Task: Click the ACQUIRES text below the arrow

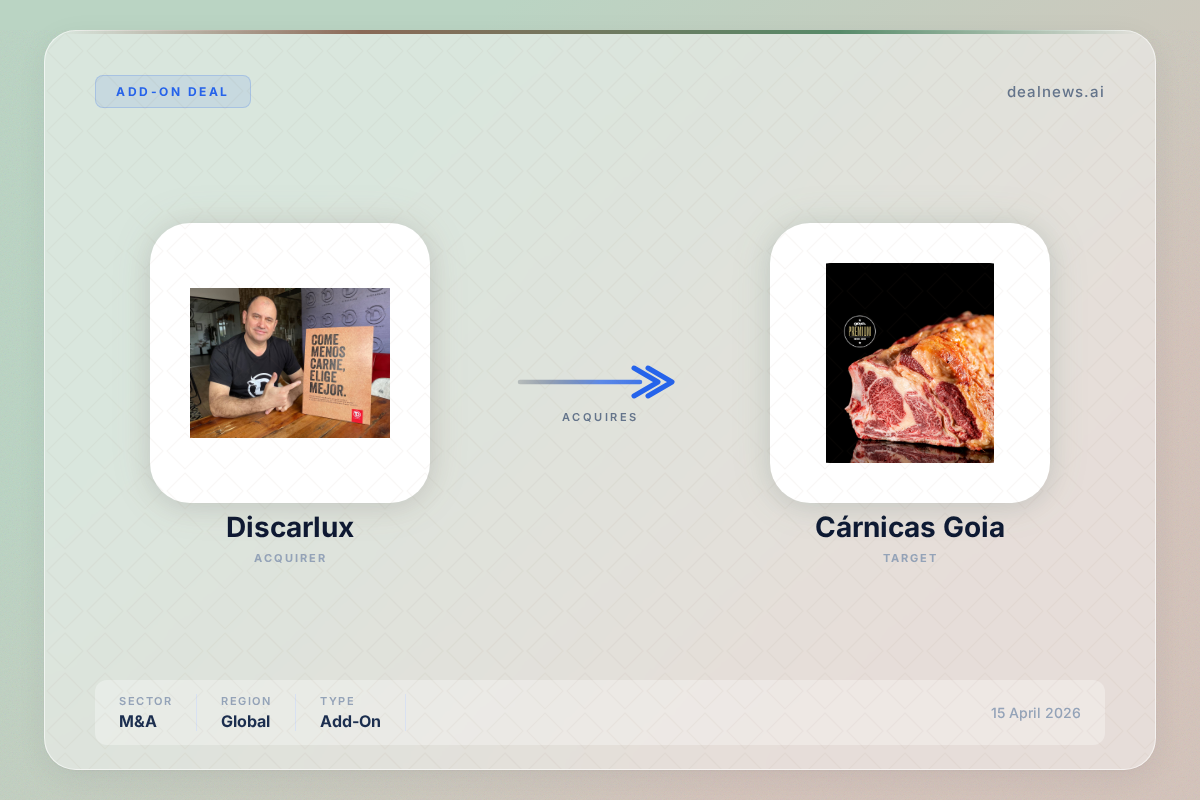Action: pos(599,417)
